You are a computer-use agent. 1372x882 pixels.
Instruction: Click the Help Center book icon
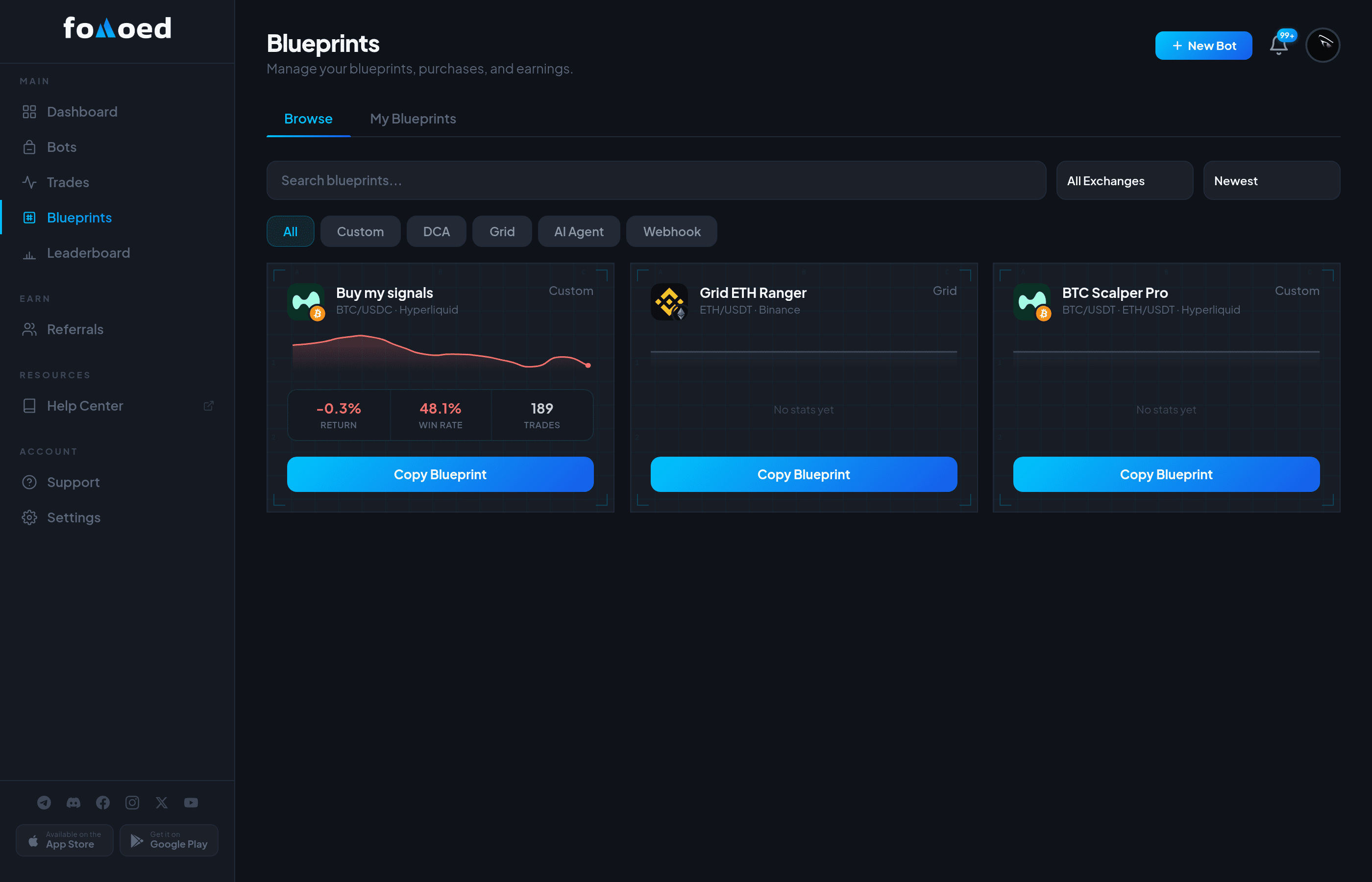pyautogui.click(x=29, y=406)
